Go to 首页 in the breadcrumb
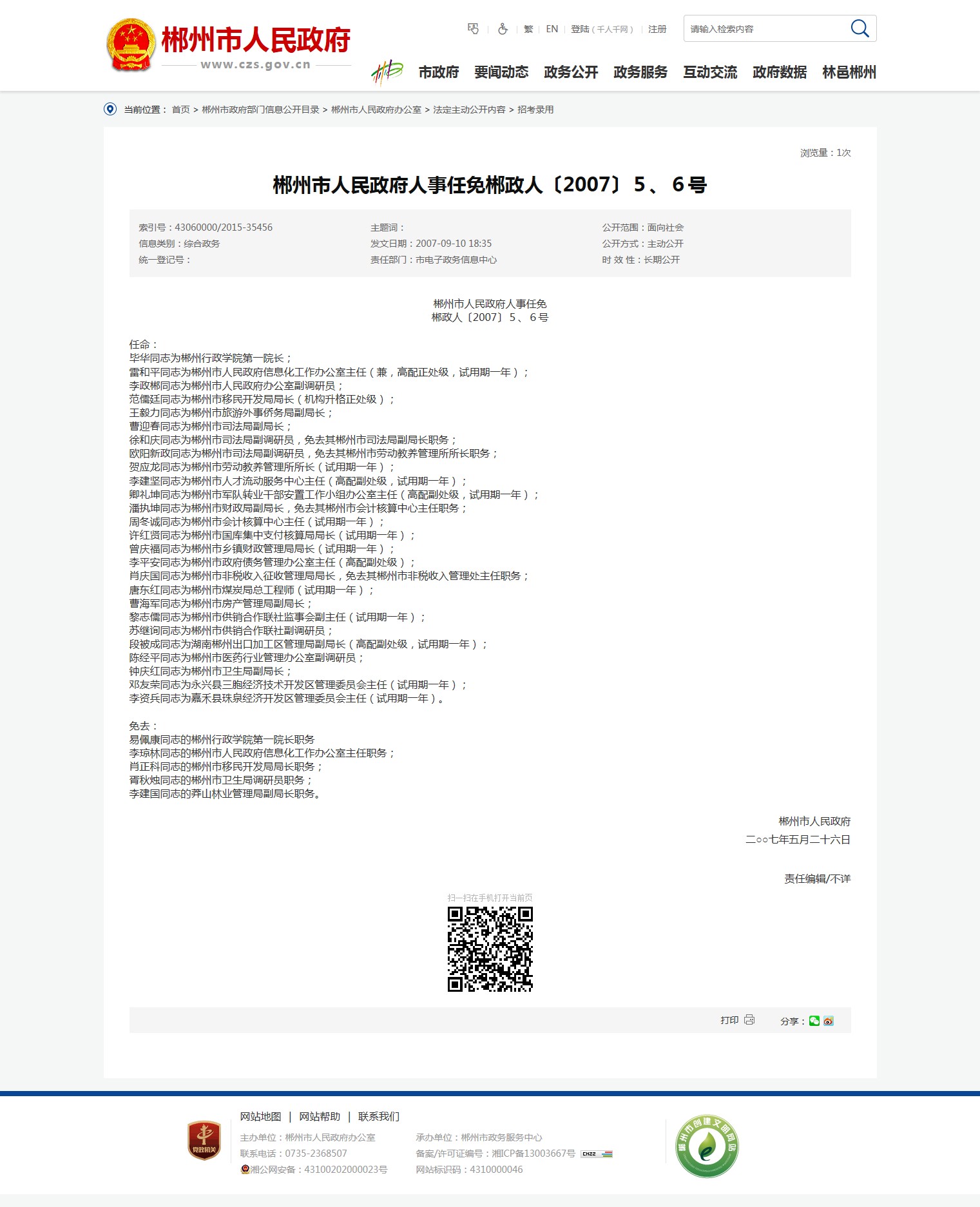 coord(180,110)
